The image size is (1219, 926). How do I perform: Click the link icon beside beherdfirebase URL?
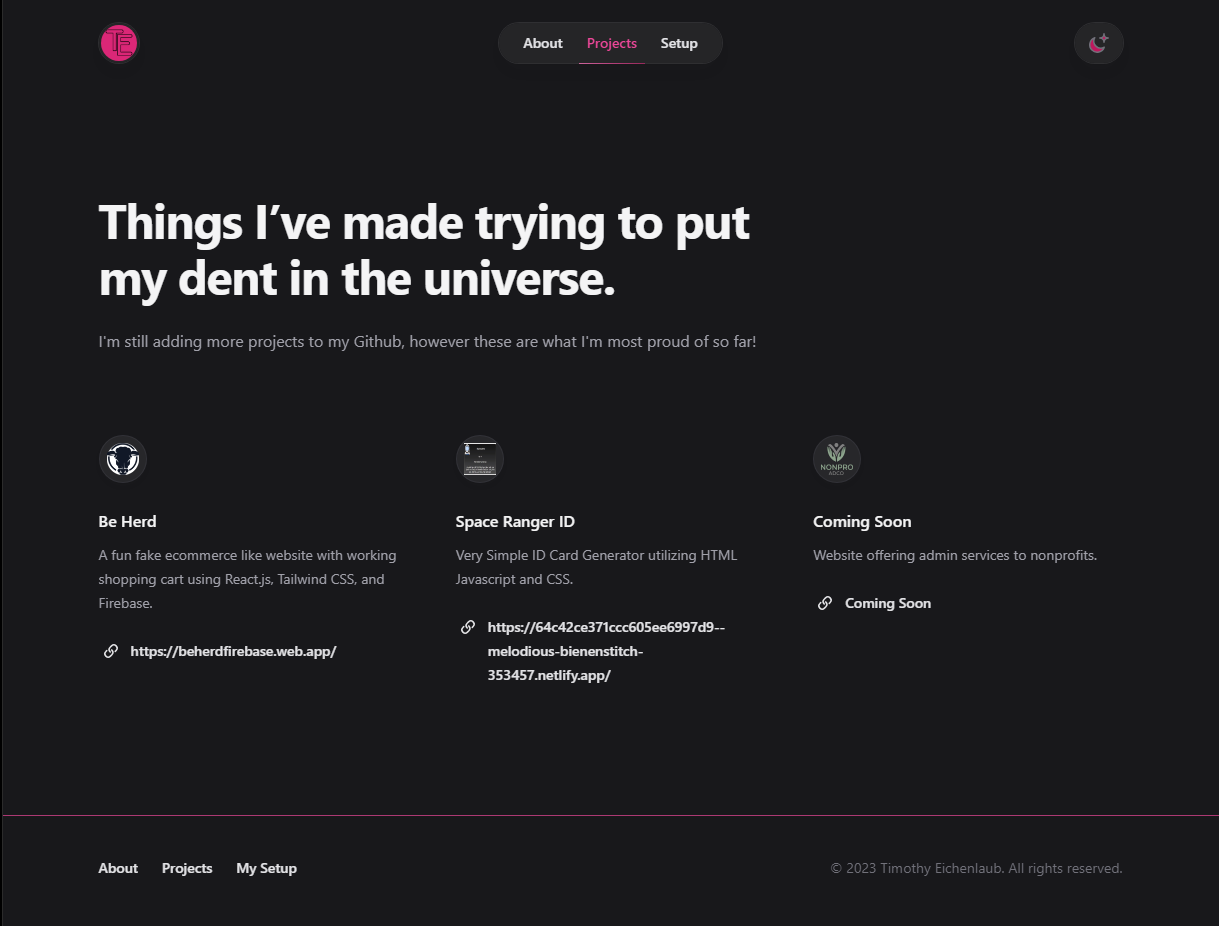point(110,650)
